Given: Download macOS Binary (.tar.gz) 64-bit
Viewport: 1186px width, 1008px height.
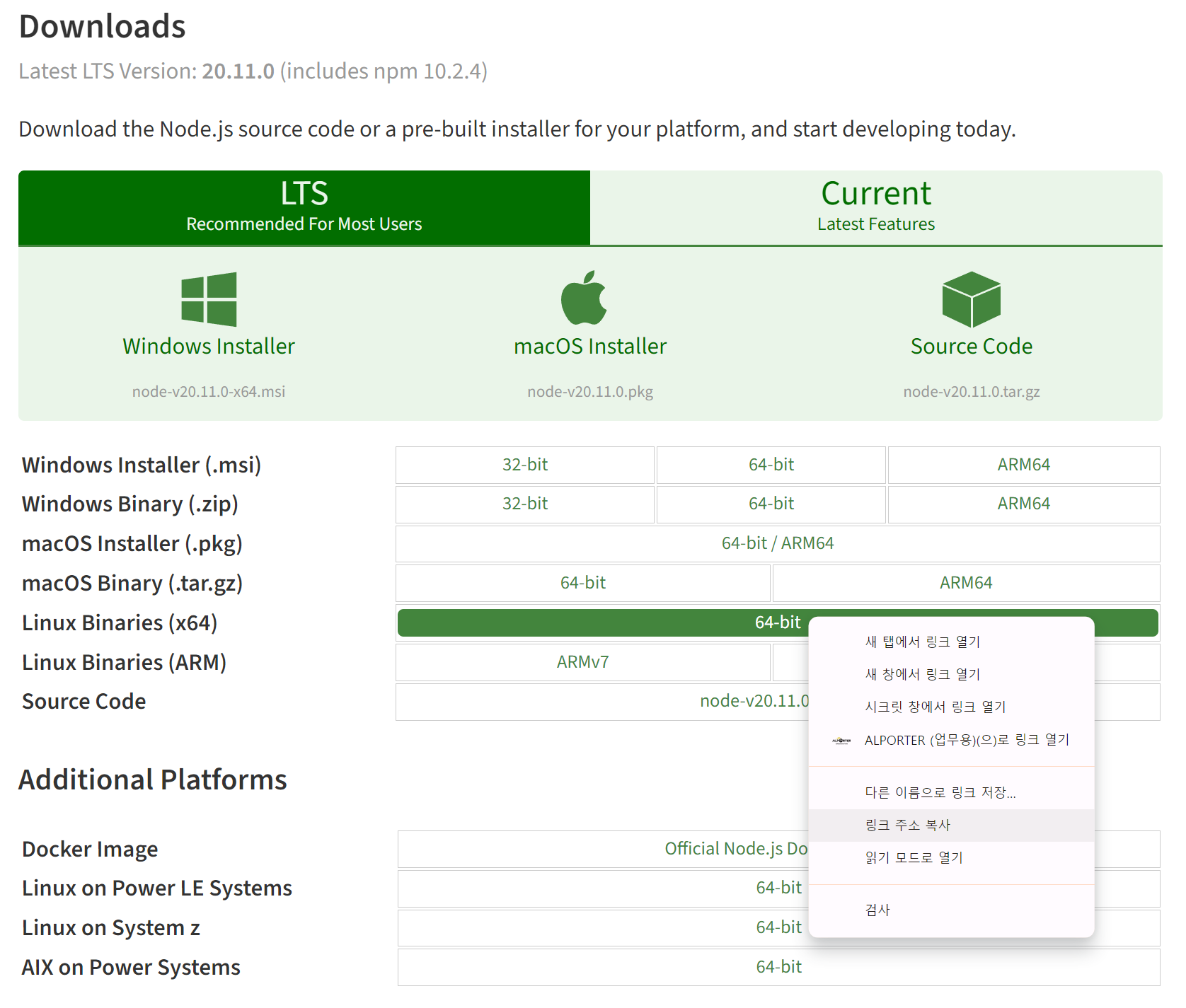Looking at the screenshot, I should pos(583,583).
